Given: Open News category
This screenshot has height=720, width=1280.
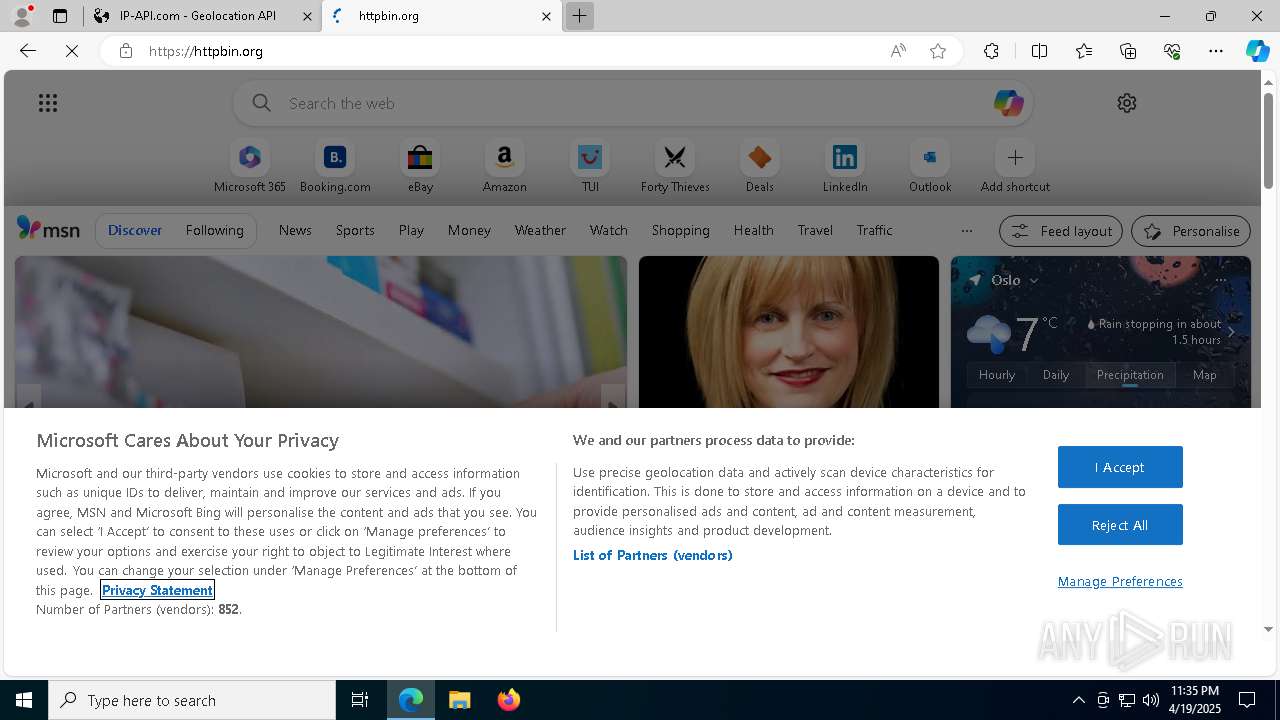Looking at the screenshot, I should click(295, 230).
